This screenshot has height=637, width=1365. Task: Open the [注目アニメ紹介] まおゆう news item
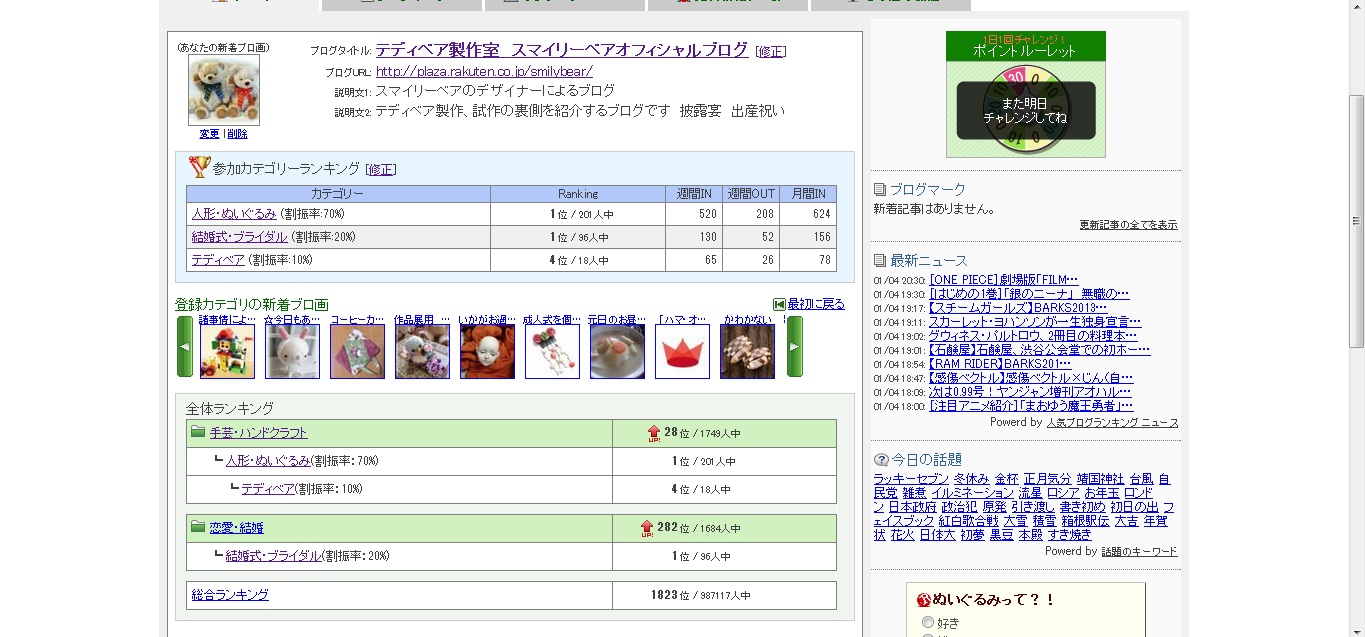pos(1031,406)
